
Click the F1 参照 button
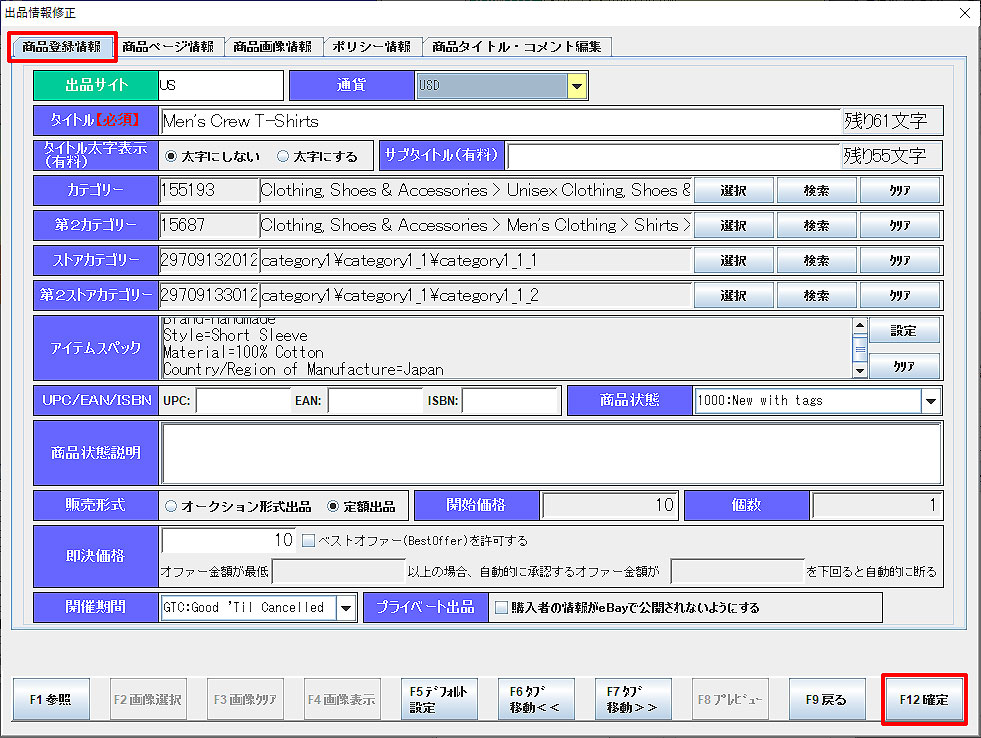[x=50, y=700]
